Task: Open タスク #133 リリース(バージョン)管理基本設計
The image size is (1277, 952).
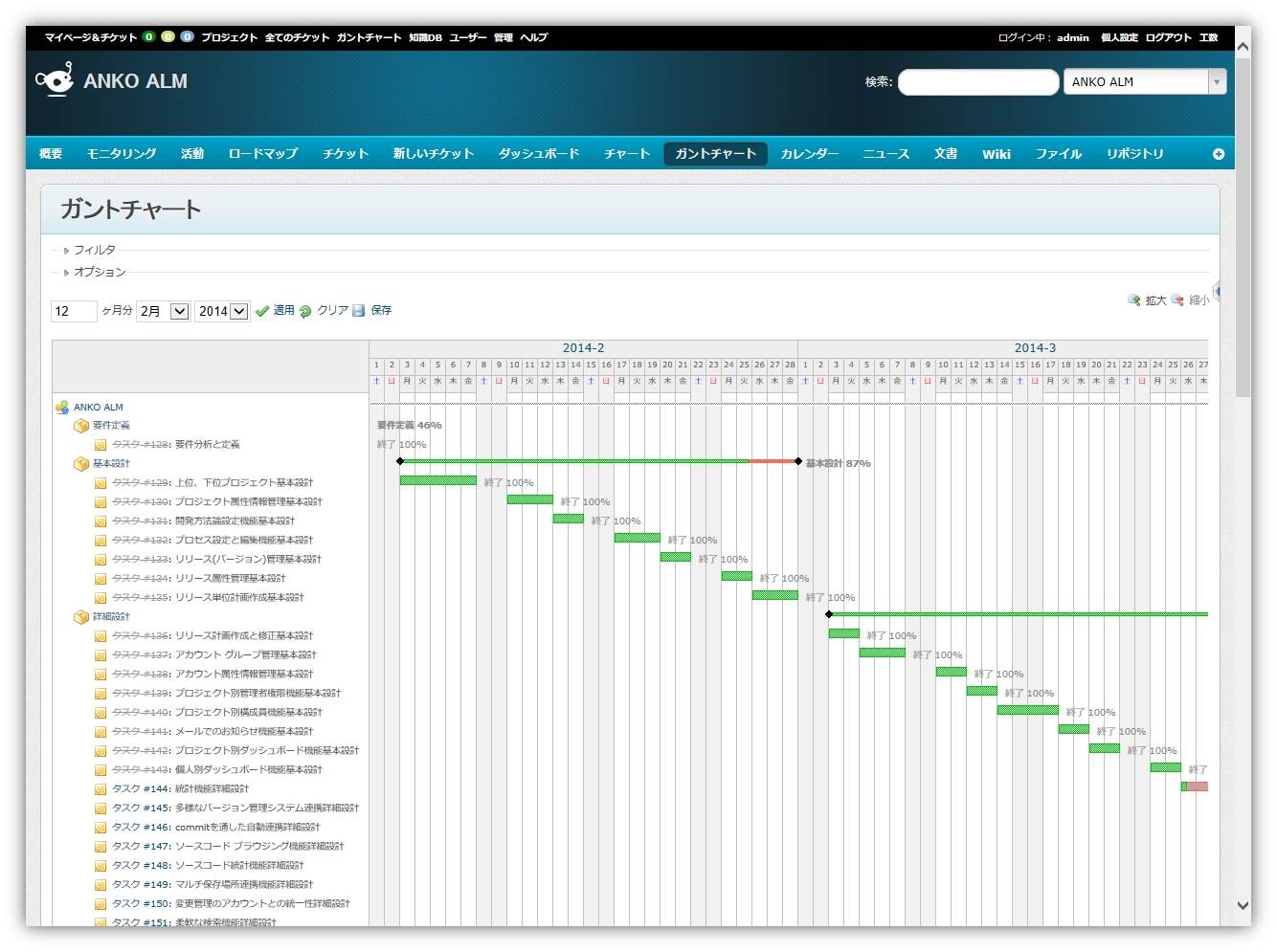Action: click(216, 560)
